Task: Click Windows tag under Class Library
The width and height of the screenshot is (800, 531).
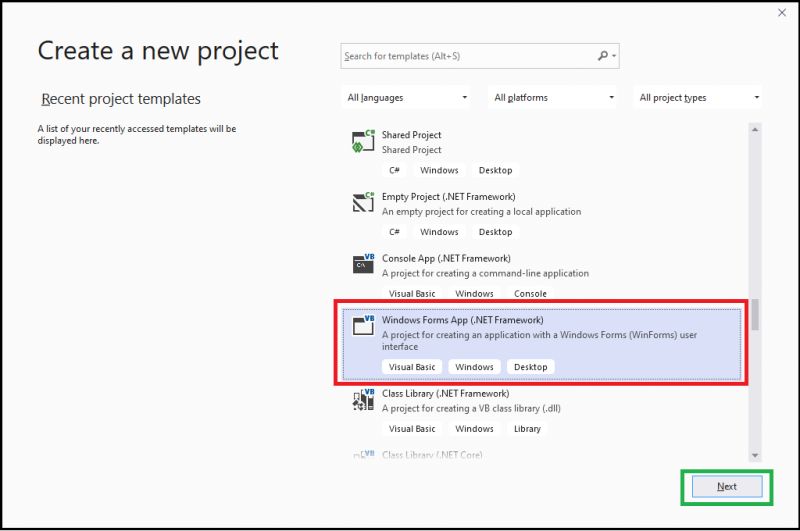Action: [x=474, y=429]
